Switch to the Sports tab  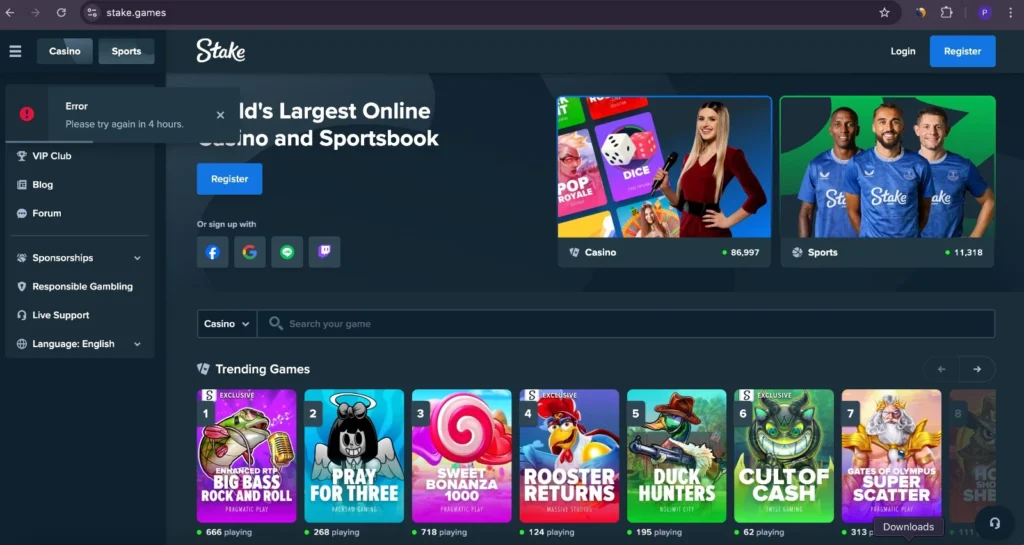click(126, 51)
